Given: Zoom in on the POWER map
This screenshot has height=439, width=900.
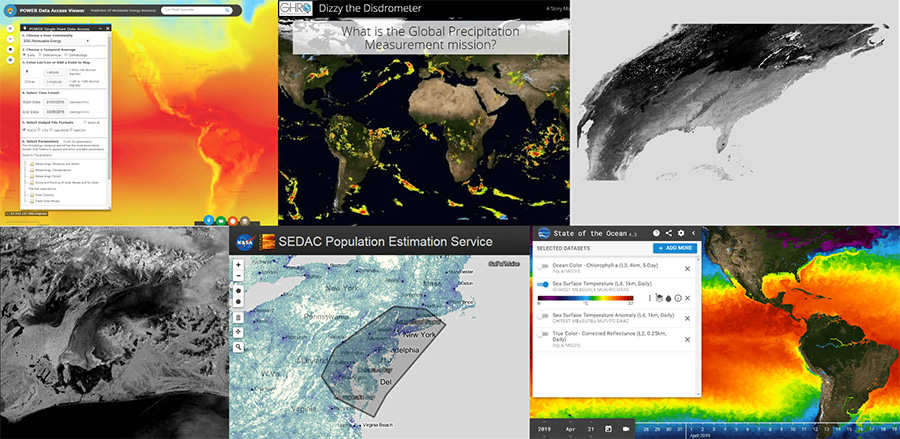Looking at the screenshot, I should click(x=10, y=28).
